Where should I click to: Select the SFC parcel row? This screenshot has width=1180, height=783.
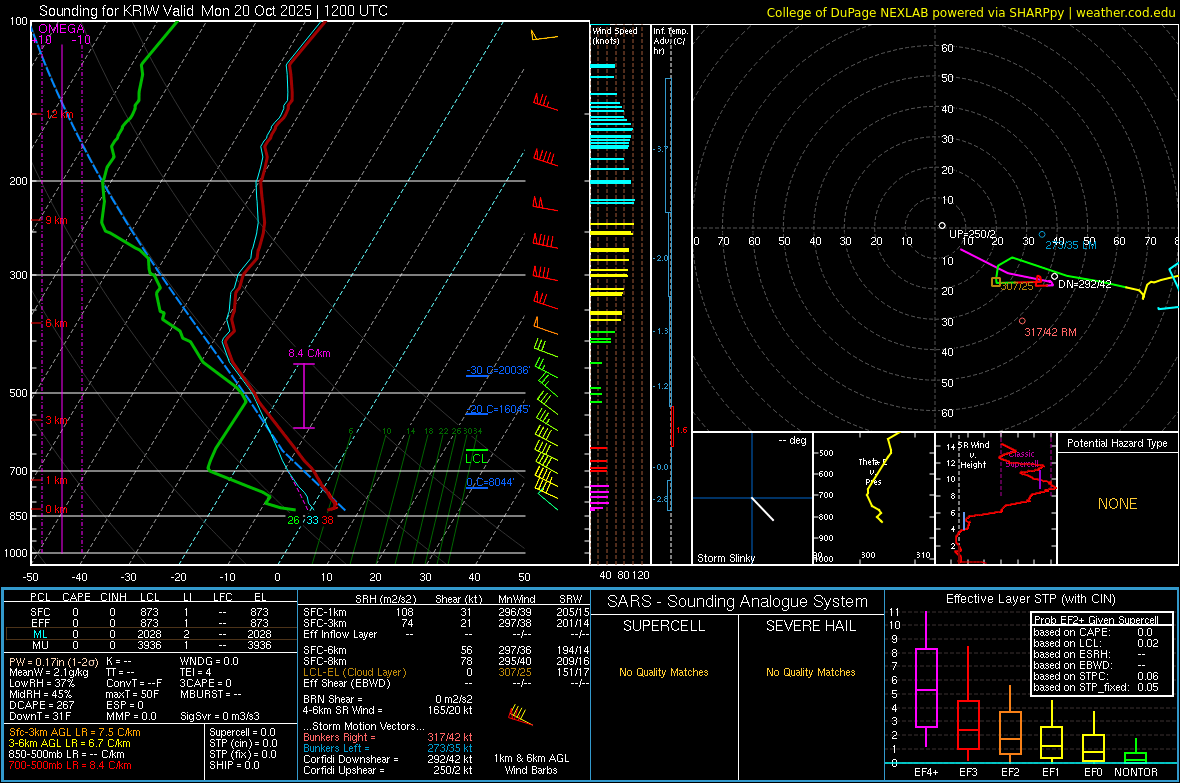[149, 612]
